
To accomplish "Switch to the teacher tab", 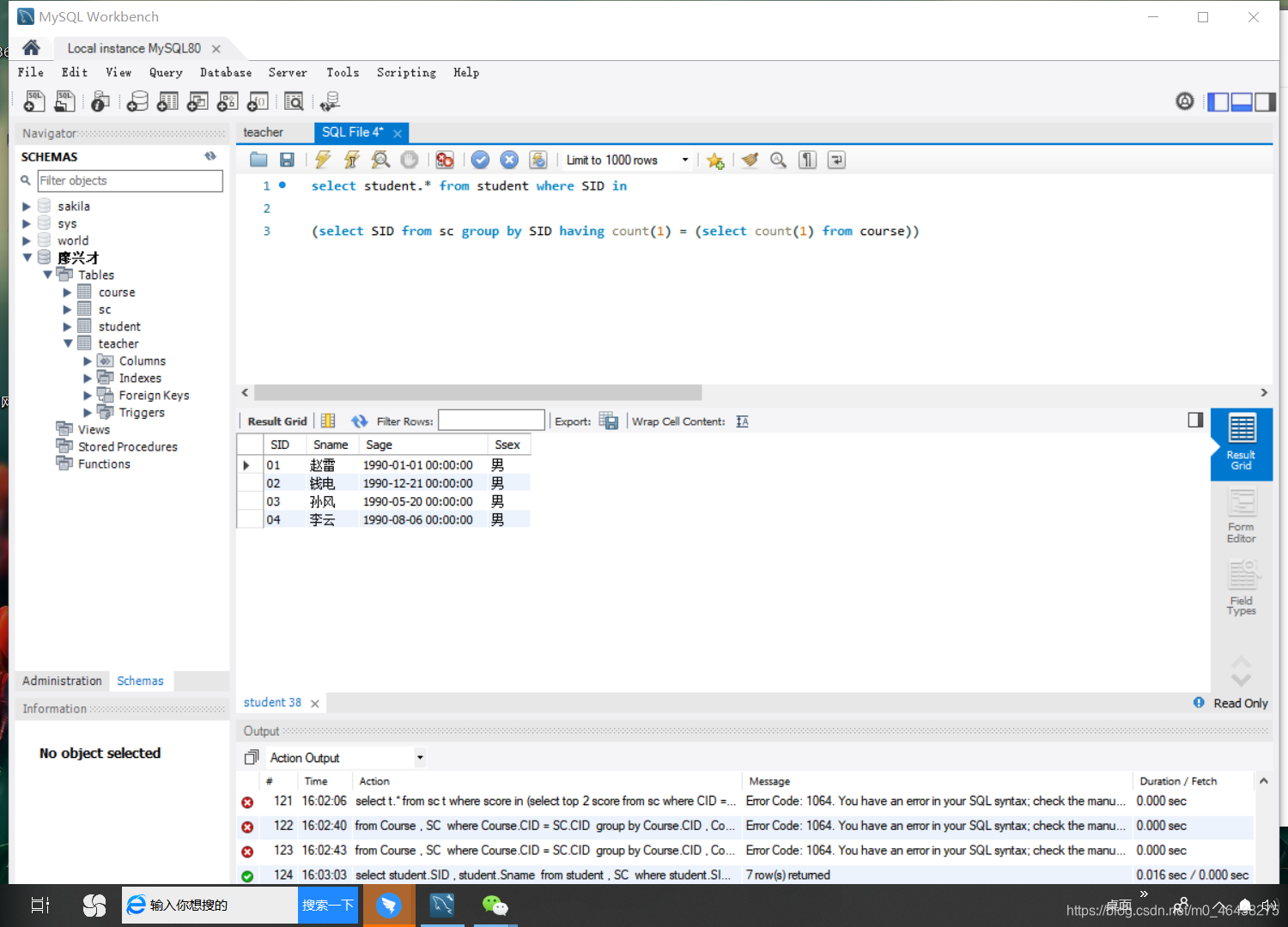I will click(263, 132).
